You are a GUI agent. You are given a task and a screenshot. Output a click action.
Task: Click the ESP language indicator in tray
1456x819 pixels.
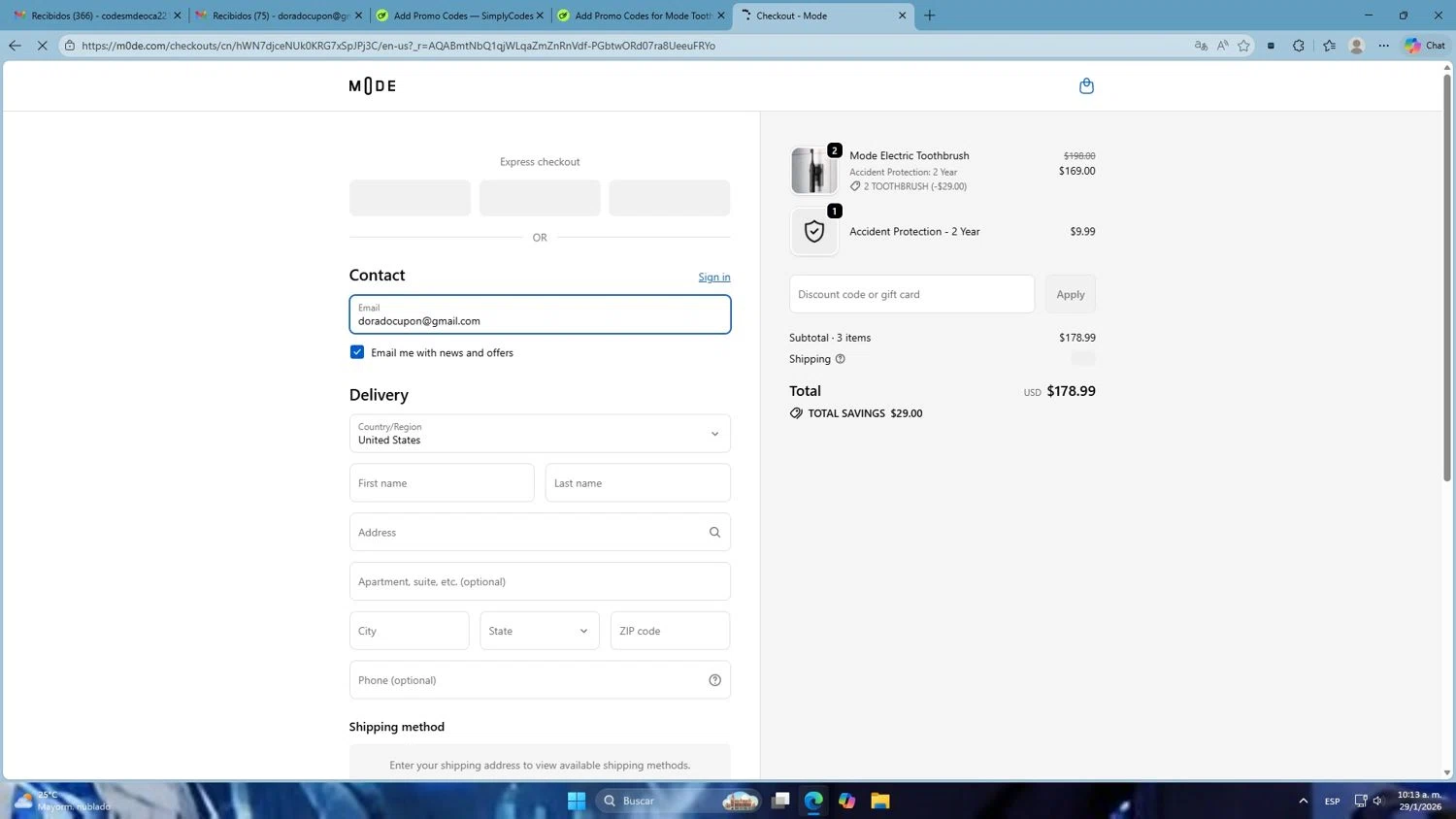1332,801
